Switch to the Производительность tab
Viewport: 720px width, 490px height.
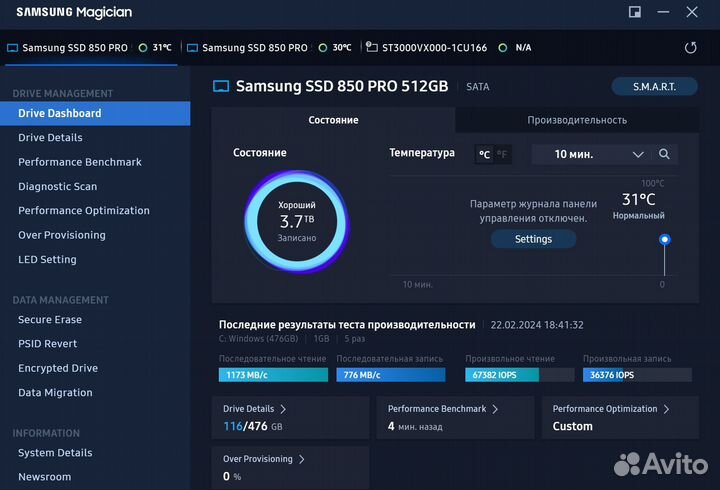577,120
